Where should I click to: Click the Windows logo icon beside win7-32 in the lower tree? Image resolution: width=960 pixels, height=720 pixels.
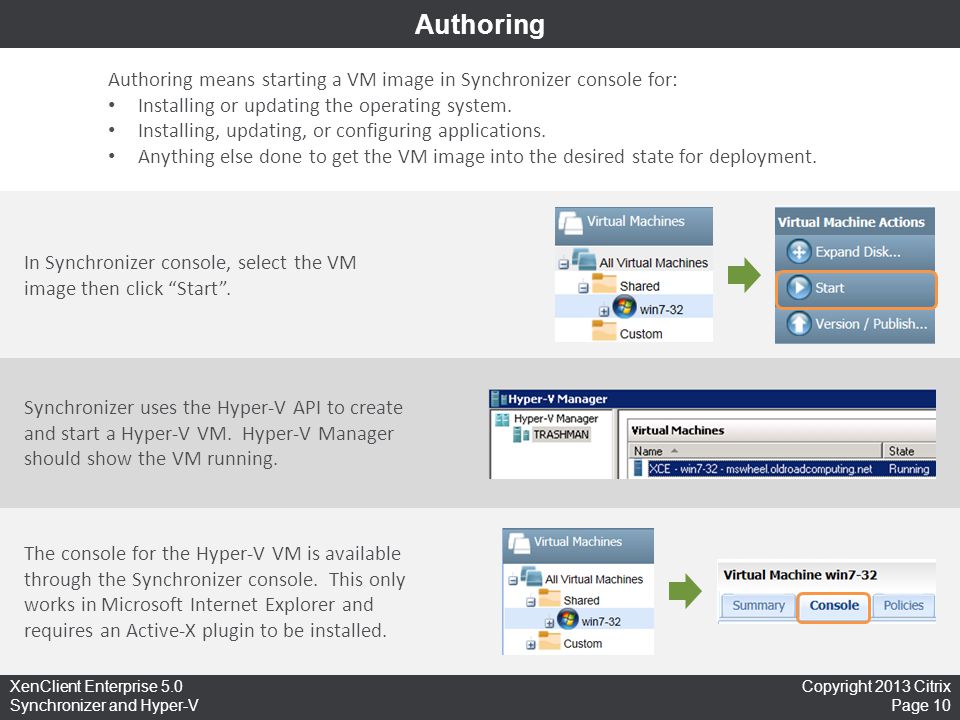568,619
